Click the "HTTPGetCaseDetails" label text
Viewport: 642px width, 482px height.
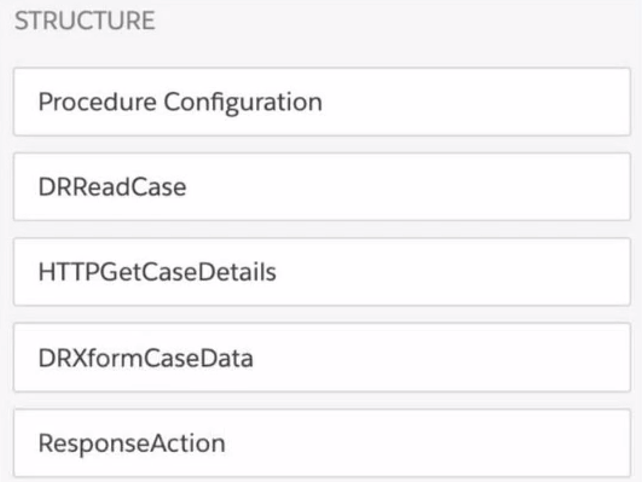point(157,271)
